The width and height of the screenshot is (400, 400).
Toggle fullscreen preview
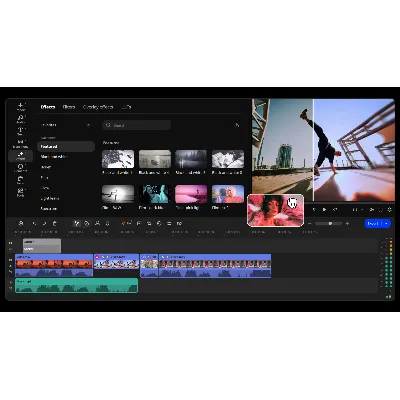click(x=381, y=210)
